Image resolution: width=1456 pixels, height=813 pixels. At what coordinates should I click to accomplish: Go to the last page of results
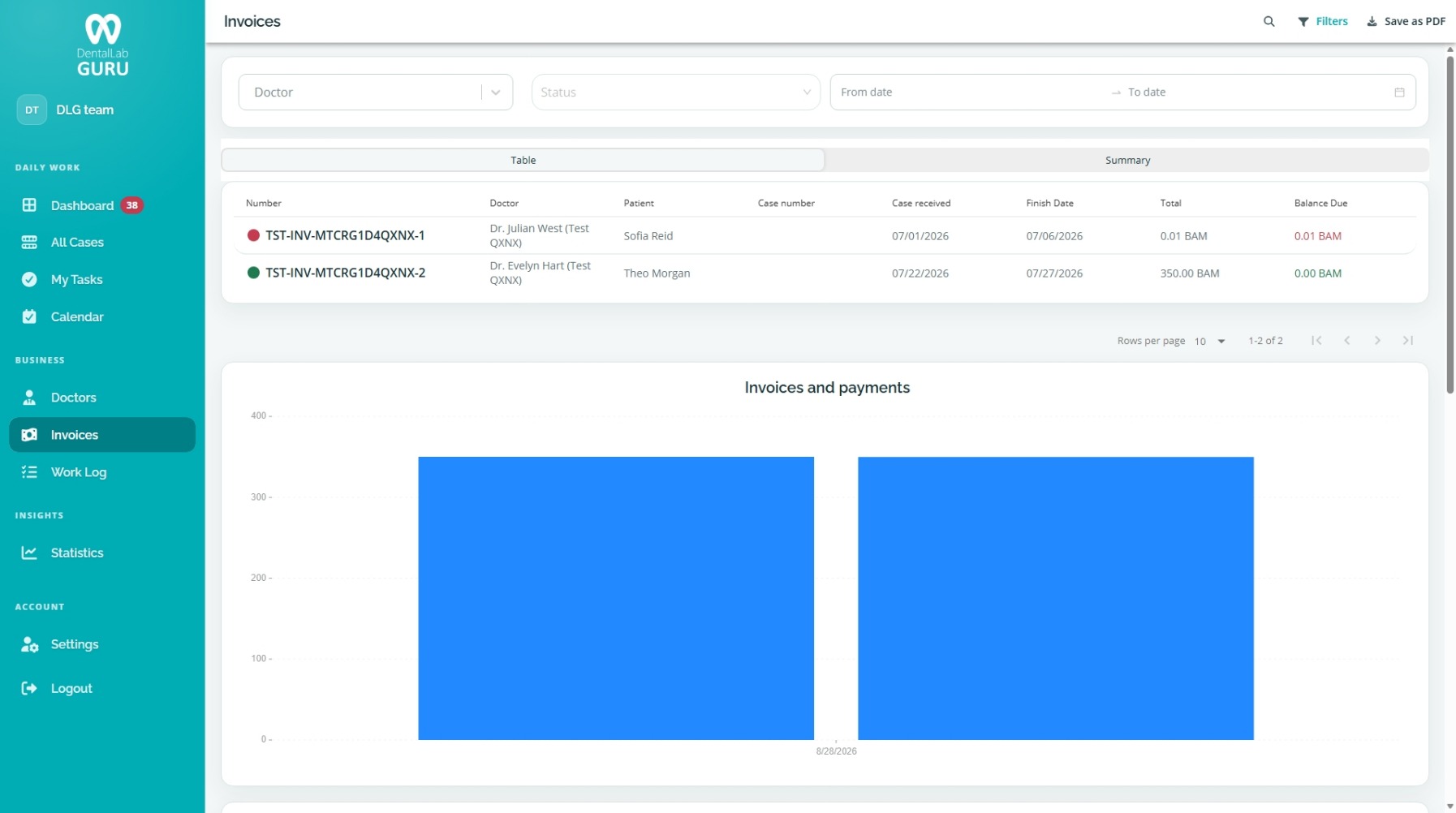1408,341
